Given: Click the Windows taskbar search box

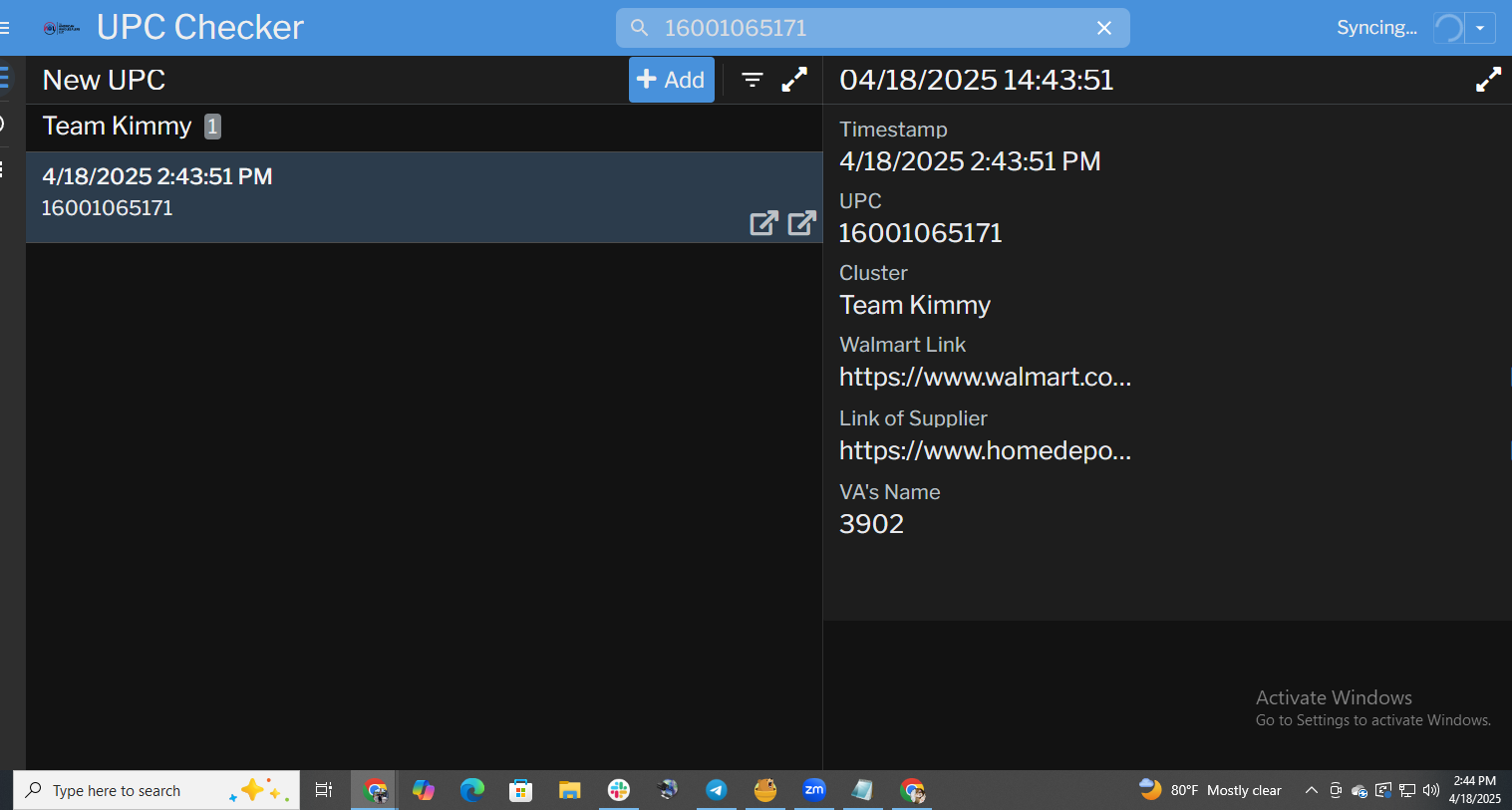Looking at the screenshot, I should point(130,790).
